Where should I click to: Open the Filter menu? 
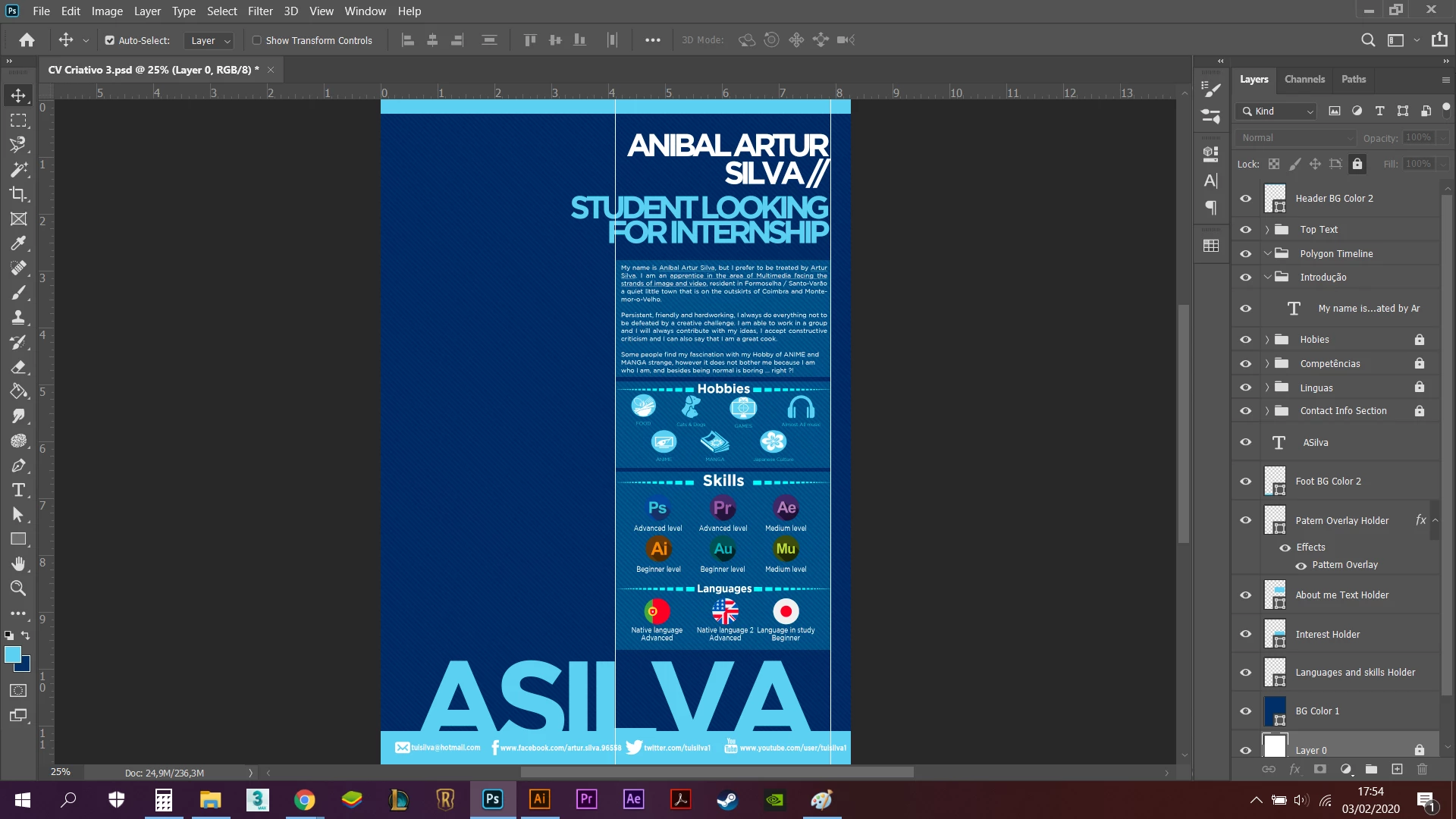click(259, 11)
